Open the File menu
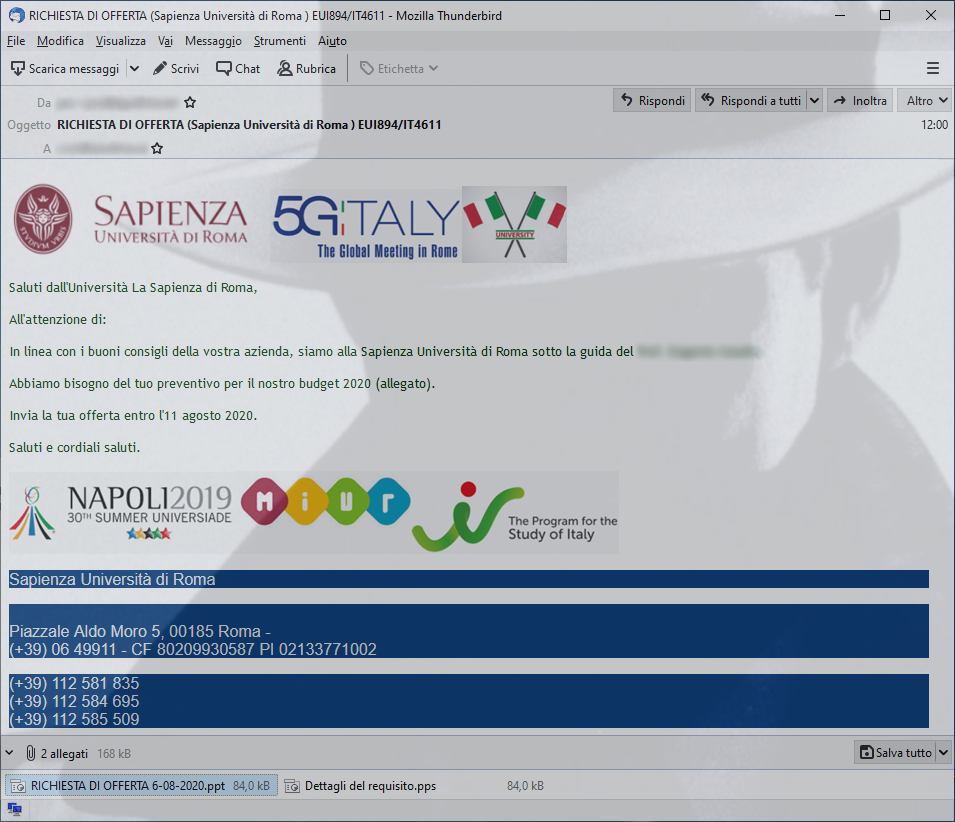This screenshot has height=822, width=955. point(16,41)
